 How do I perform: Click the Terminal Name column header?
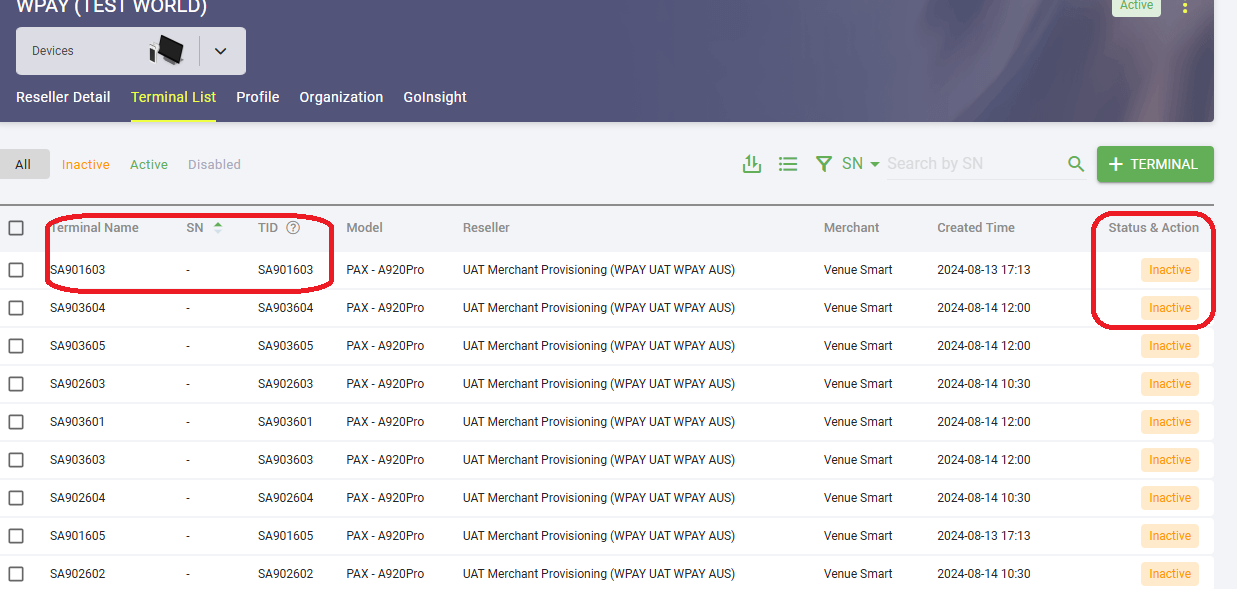pyautogui.click(x=94, y=228)
